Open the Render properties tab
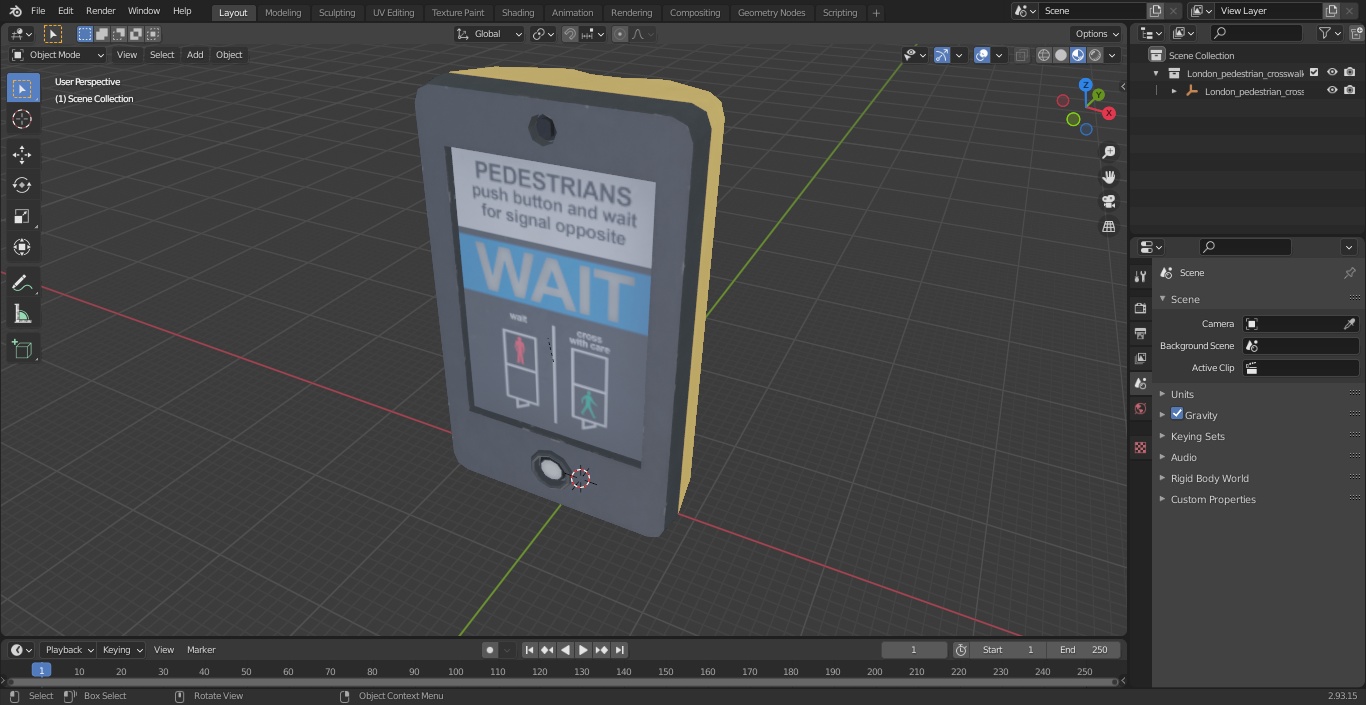The image size is (1366, 705). [1140, 308]
